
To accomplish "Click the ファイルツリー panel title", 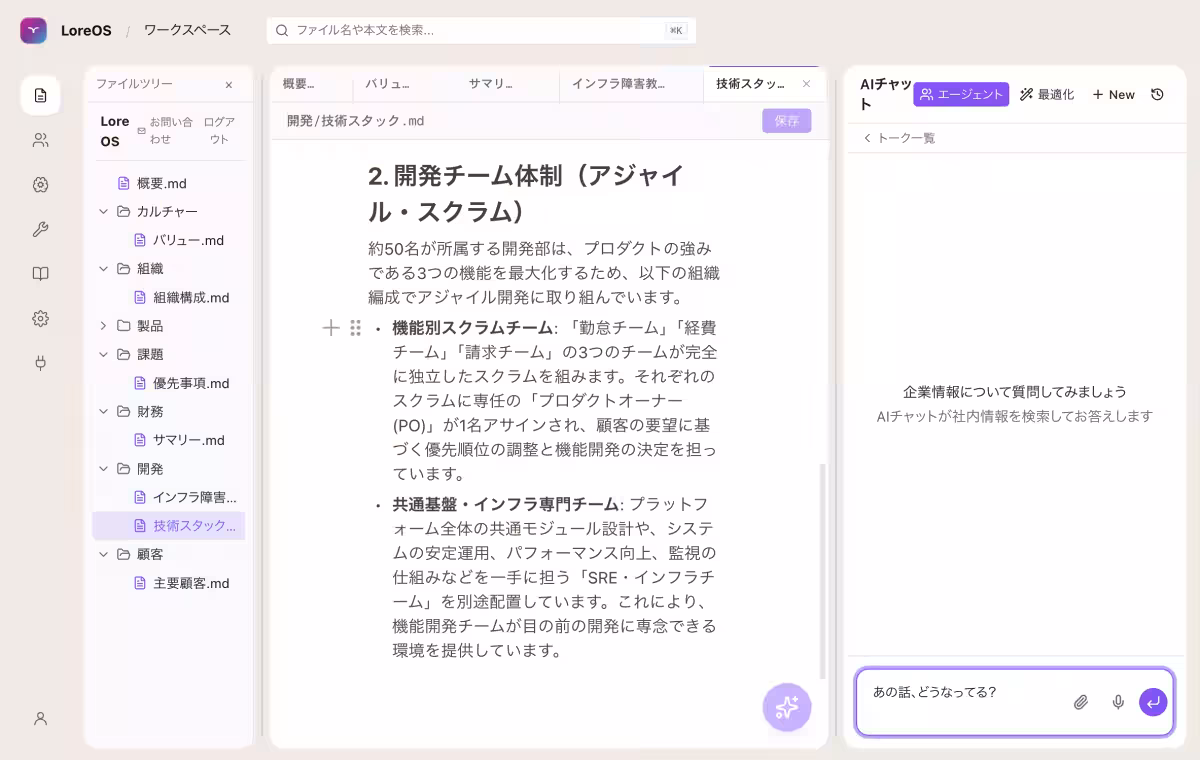I will (134, 84).
